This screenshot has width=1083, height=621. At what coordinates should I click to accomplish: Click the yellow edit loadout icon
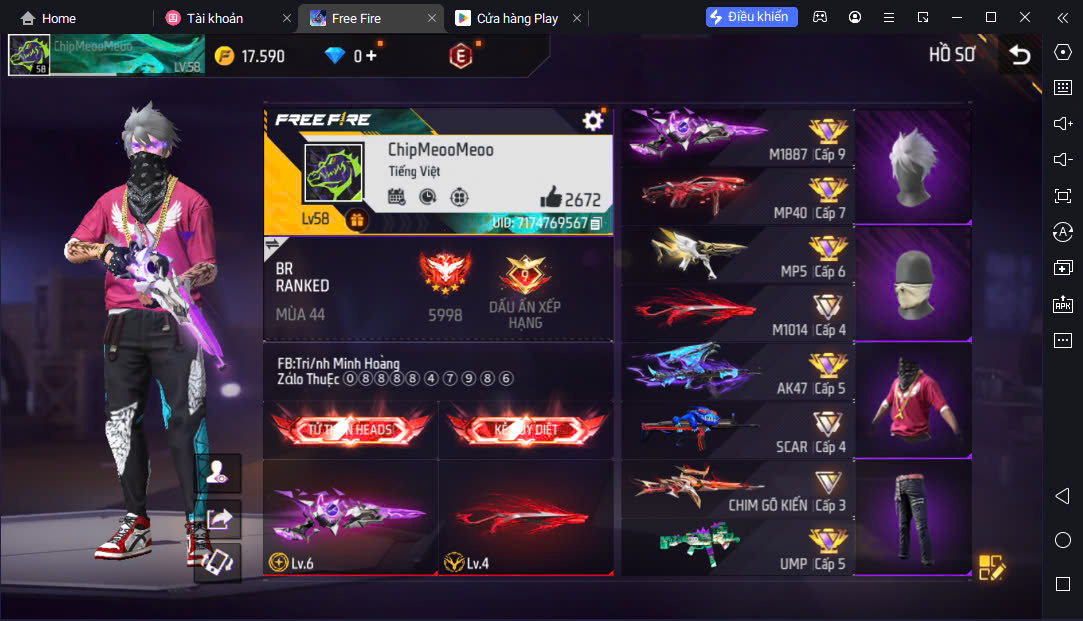point(991,567)
